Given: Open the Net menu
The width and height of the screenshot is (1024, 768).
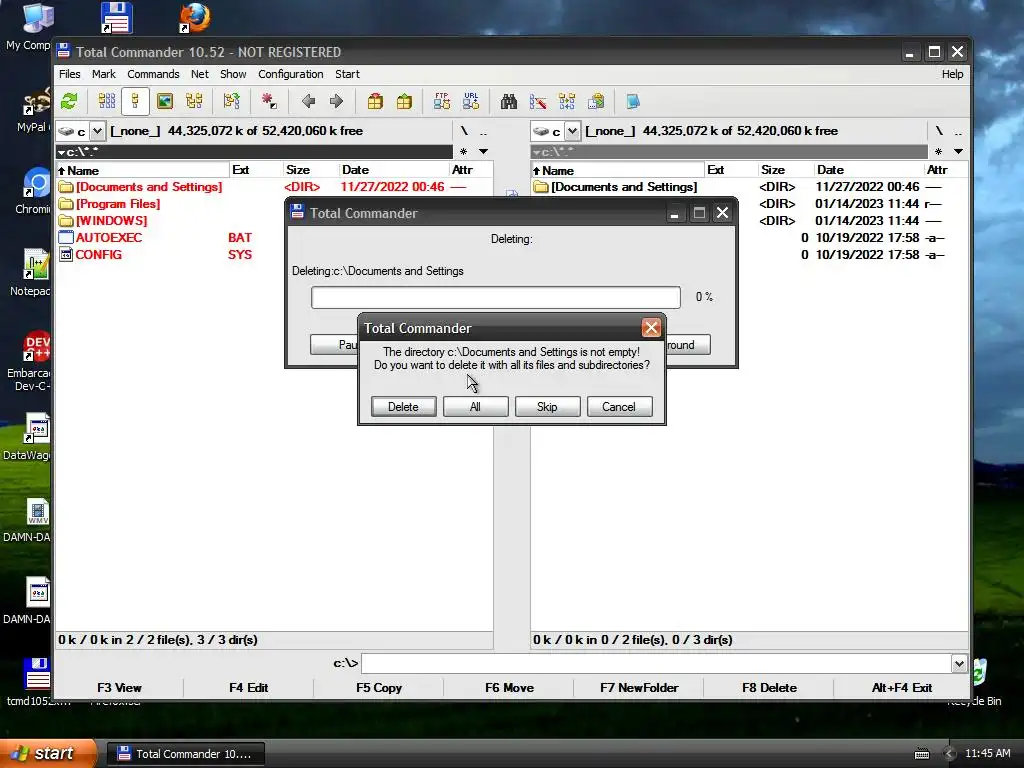Looking at the screenshot, I should point(200,74).
